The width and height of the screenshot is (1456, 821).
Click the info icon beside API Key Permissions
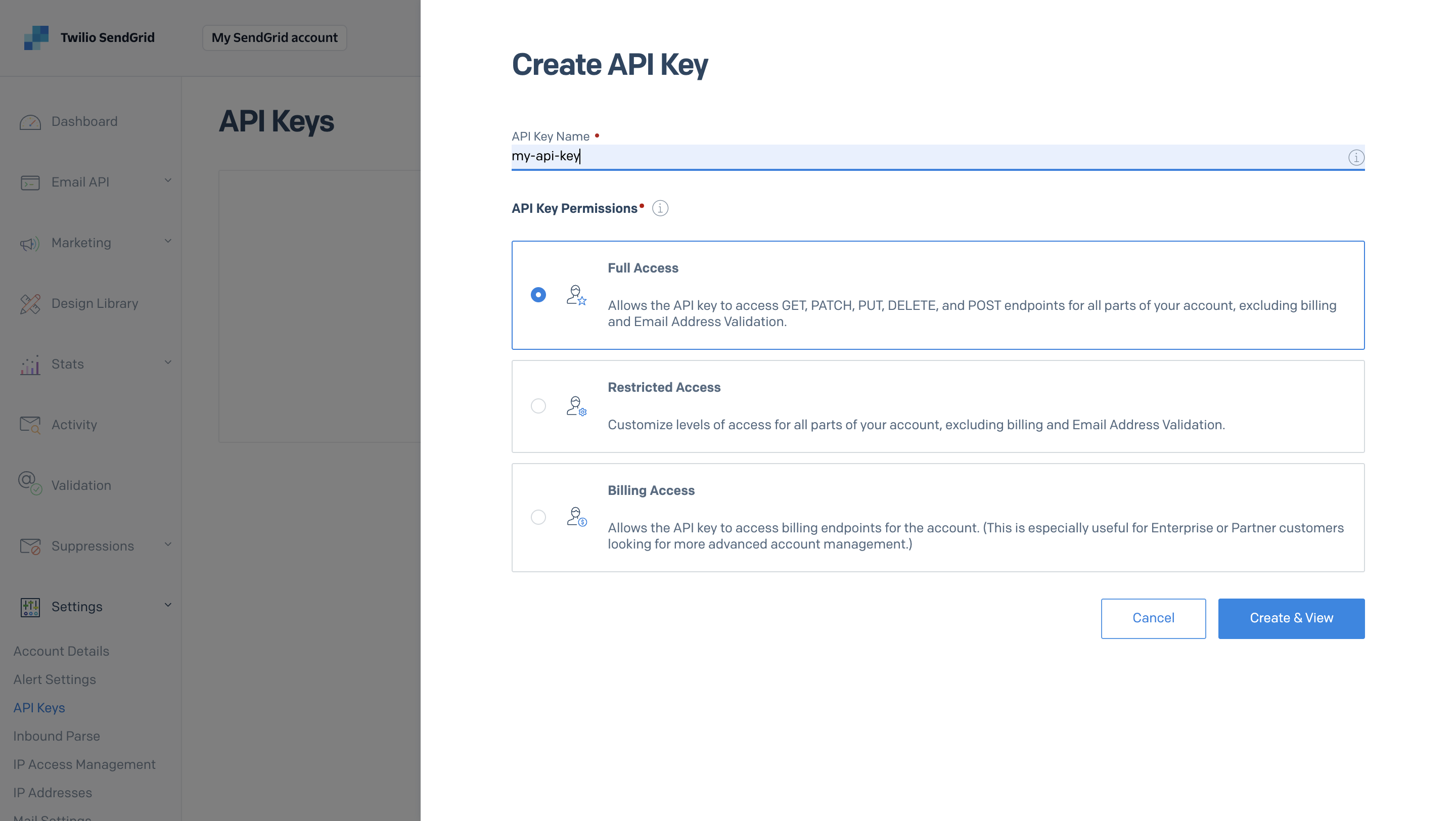tap(660, 208)
